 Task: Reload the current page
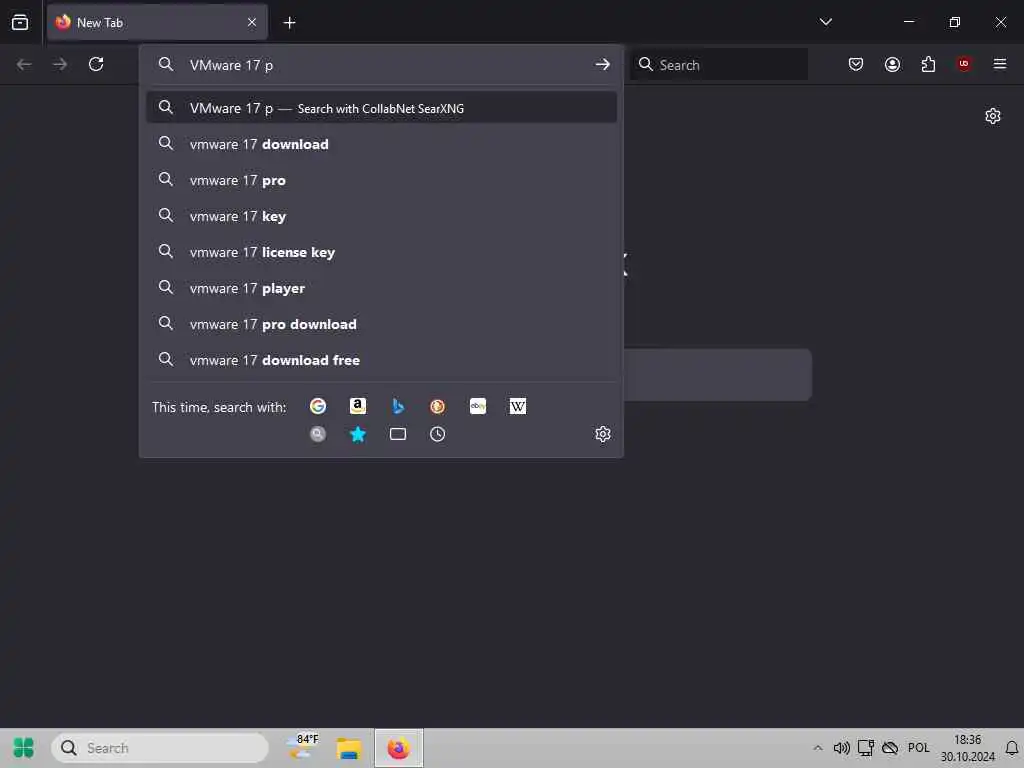96,64
